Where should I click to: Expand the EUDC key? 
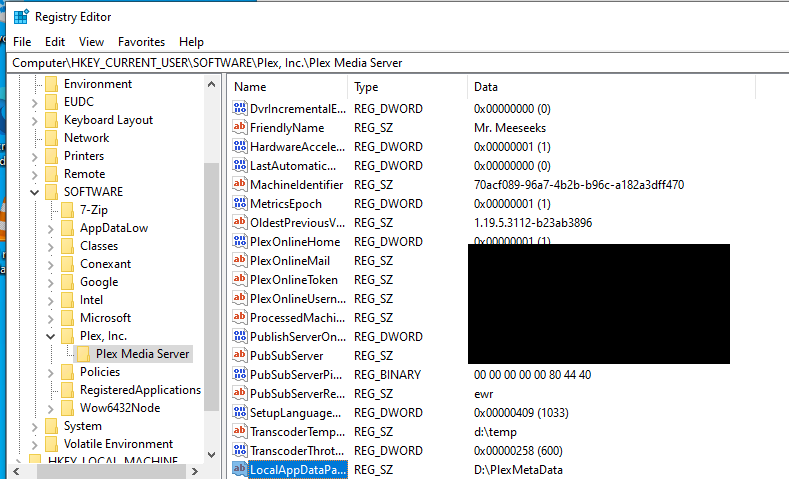(x=34, y=103)
